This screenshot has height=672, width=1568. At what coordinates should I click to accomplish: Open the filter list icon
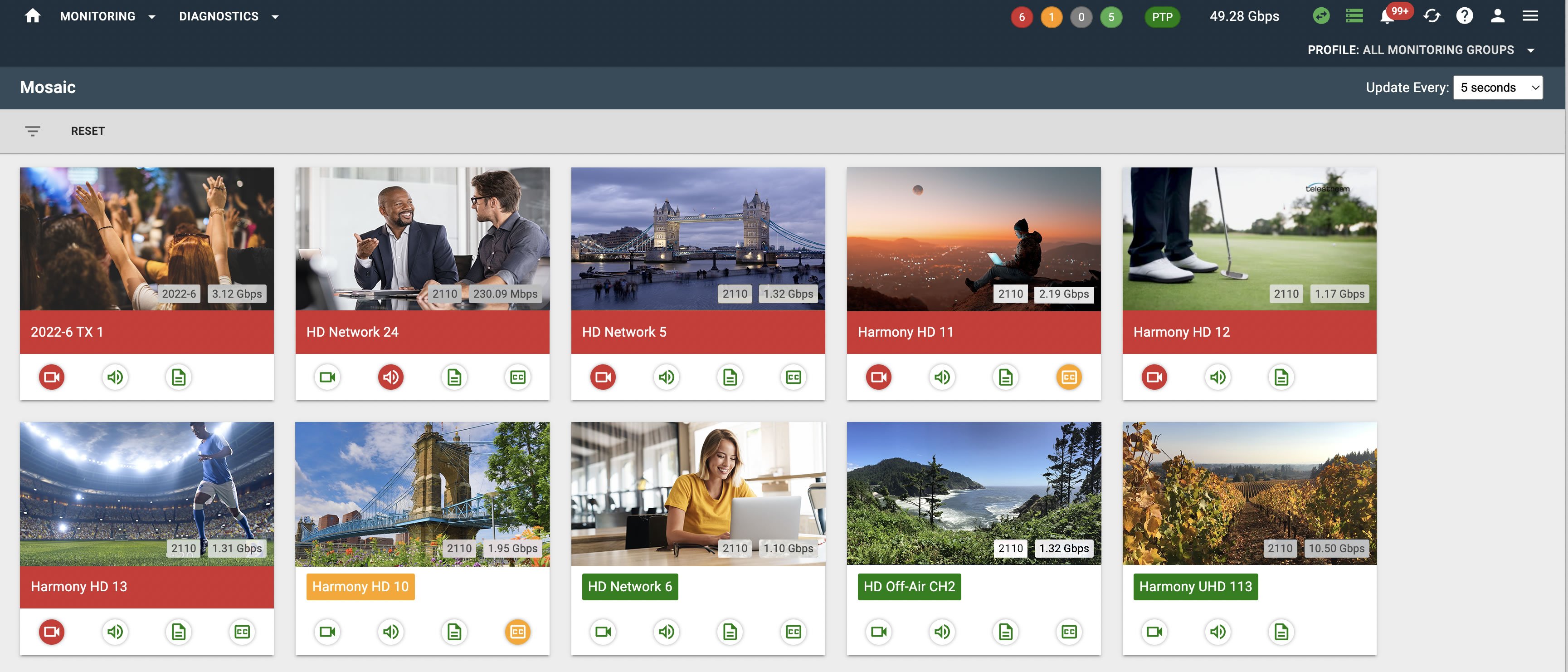click(x=32, y=131)
